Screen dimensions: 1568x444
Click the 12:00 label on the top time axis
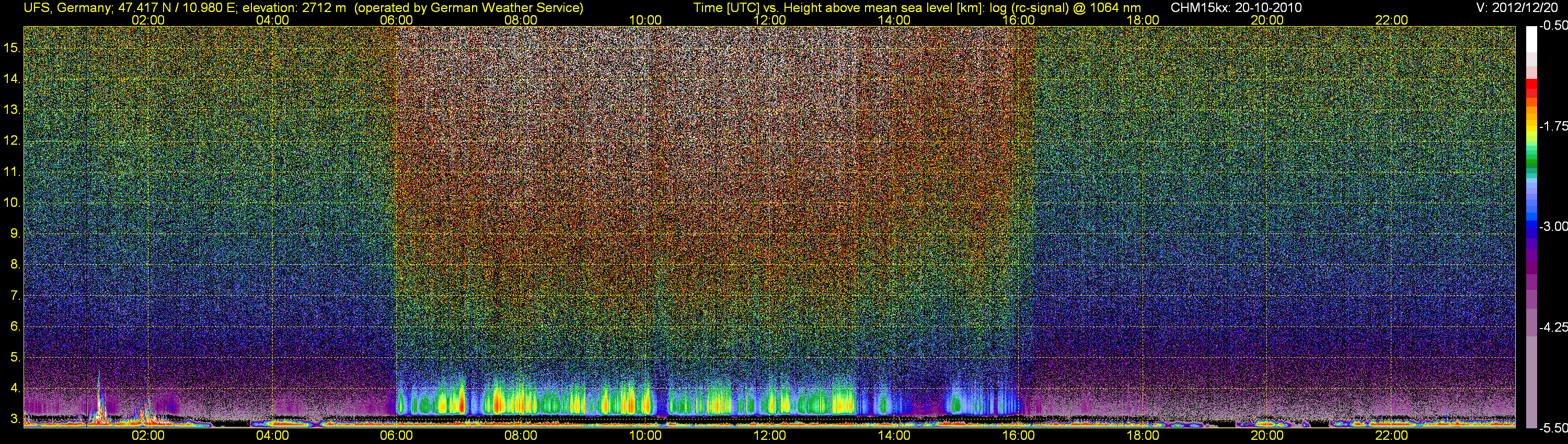point(769,20)
